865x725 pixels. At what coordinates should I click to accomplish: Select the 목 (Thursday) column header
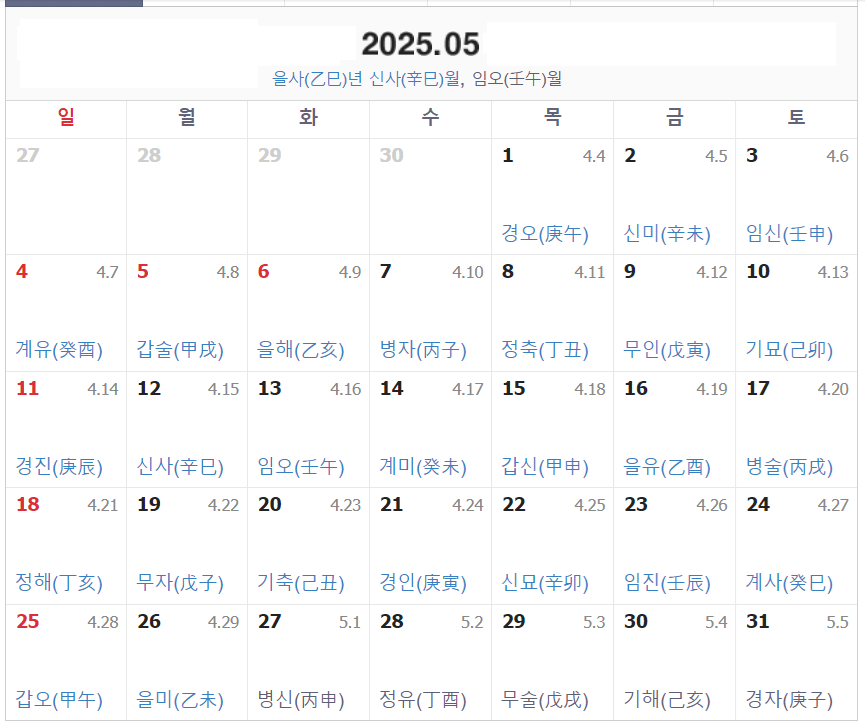coord(552,117)
